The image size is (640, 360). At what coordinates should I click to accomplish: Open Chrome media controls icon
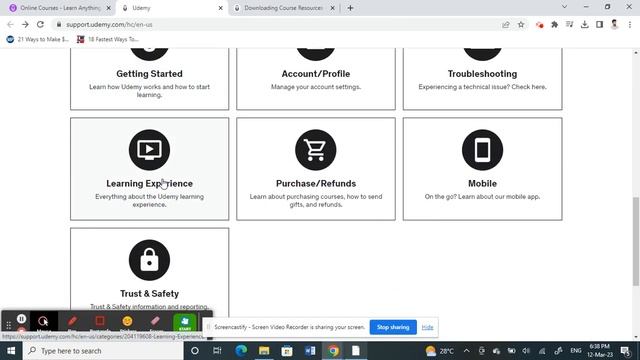[569, 24]
